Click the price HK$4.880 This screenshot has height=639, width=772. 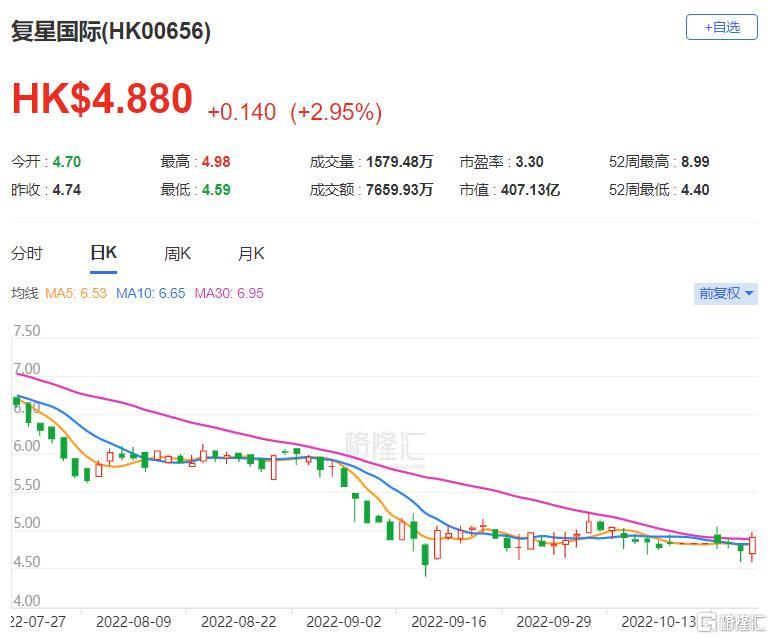click(x=102, y=98)
